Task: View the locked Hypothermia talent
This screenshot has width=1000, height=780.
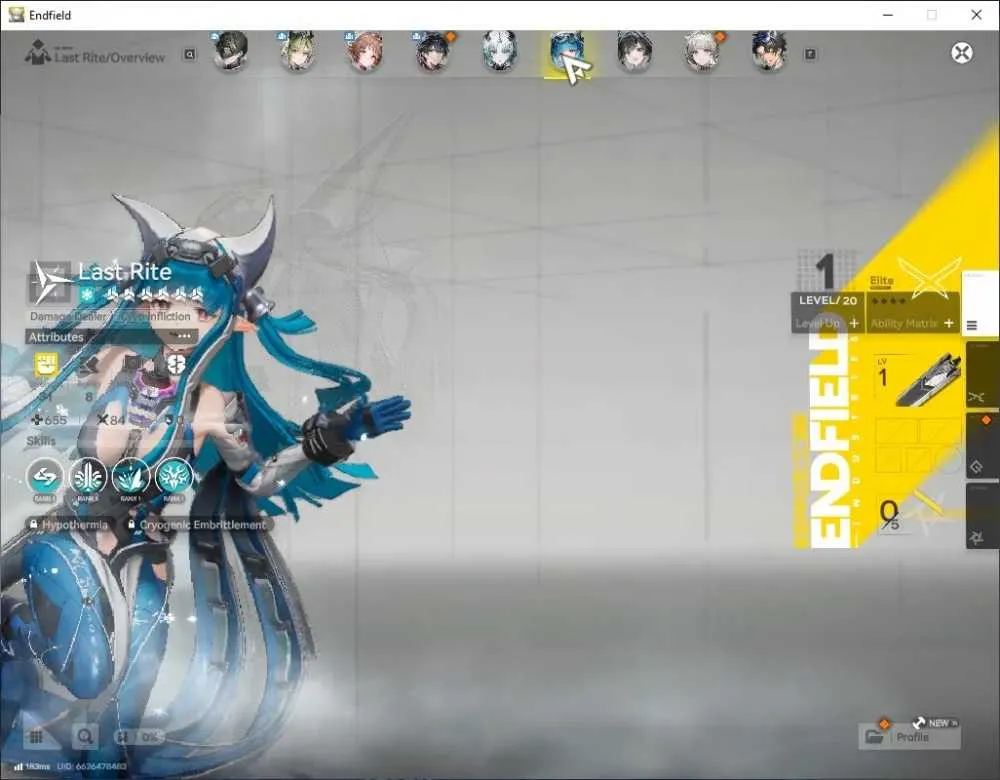Action: [x=69, y=525]
